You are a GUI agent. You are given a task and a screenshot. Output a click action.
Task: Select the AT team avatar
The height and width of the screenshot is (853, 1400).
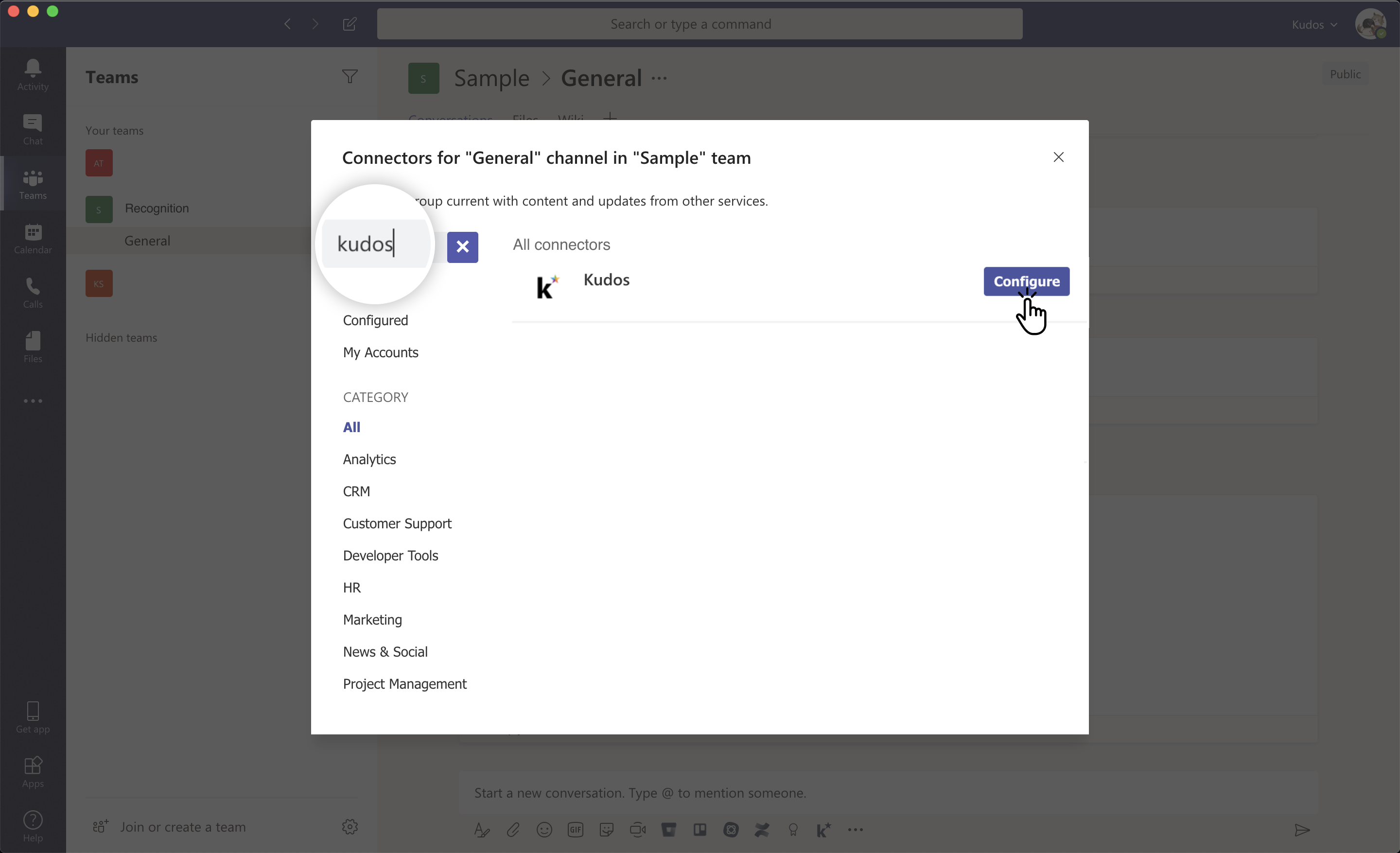click(99, 163)
